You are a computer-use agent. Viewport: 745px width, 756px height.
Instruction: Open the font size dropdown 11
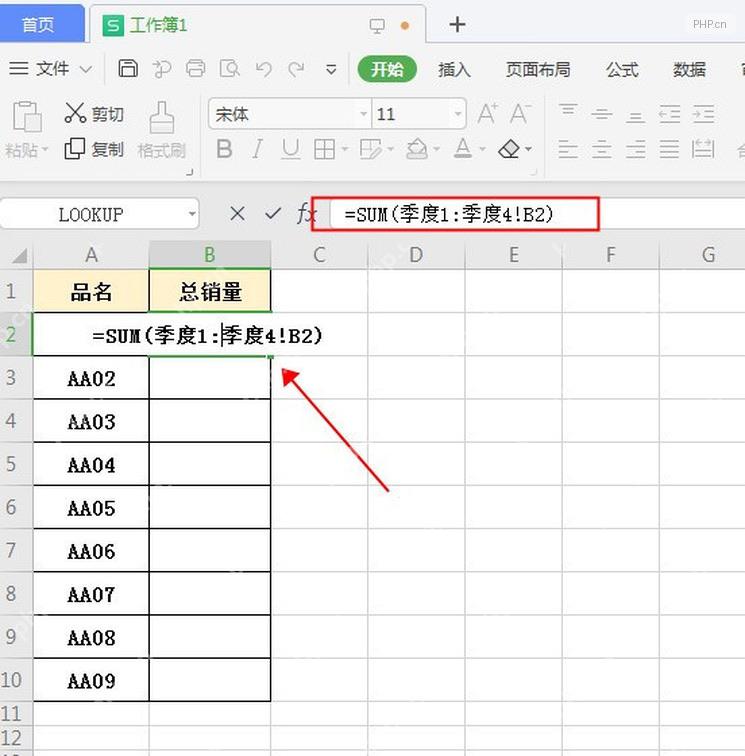coord(458,114)
